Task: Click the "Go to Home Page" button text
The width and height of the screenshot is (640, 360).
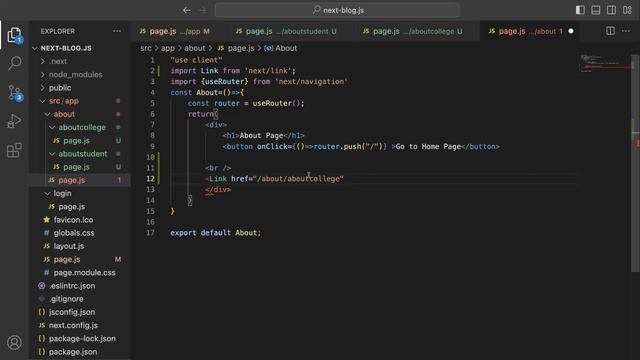Action: click(x=428, y=147)
